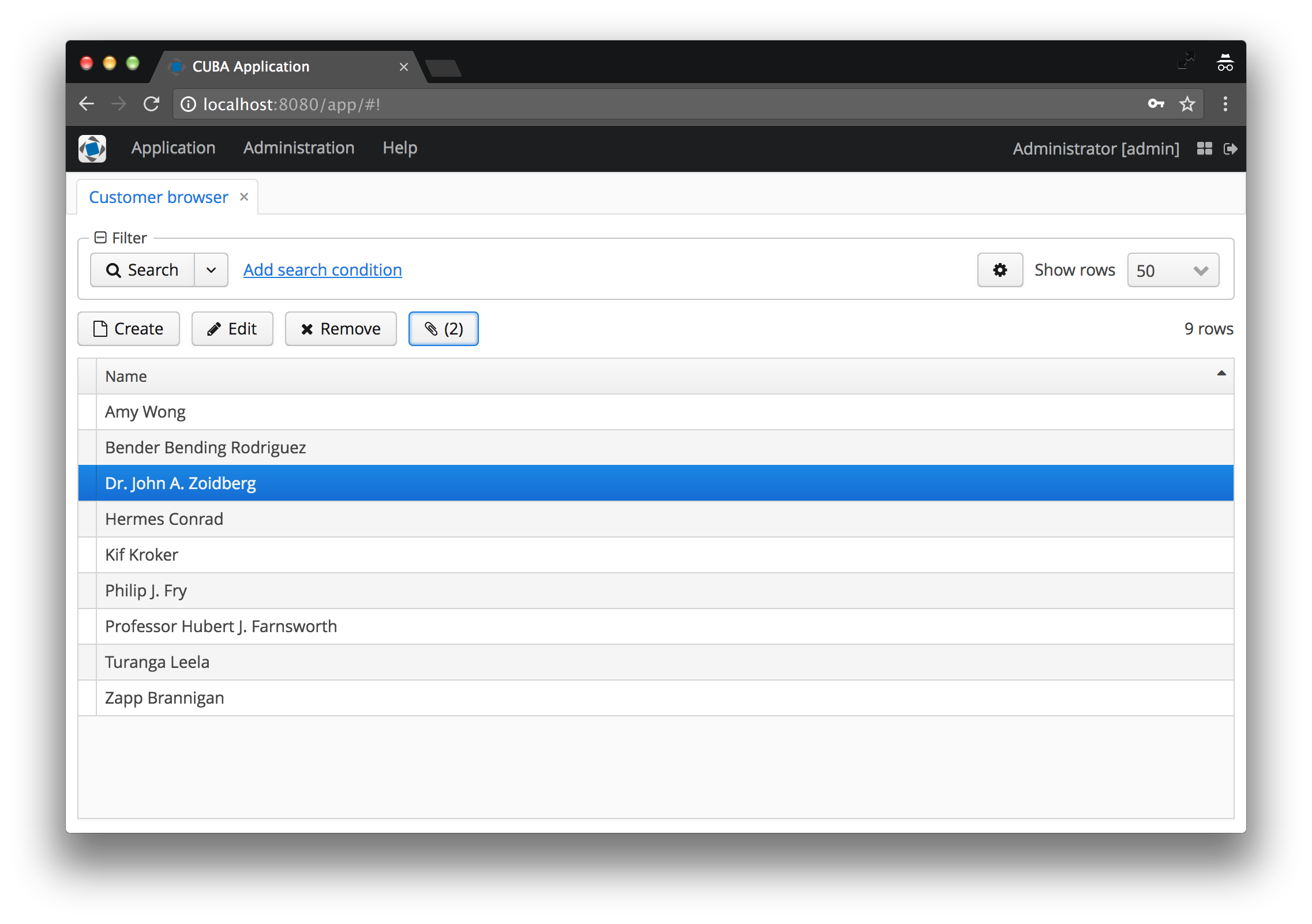Screen dimensions: 1312x924
Task: Click the attachments paperclip button
Action: tap(443, 329)
